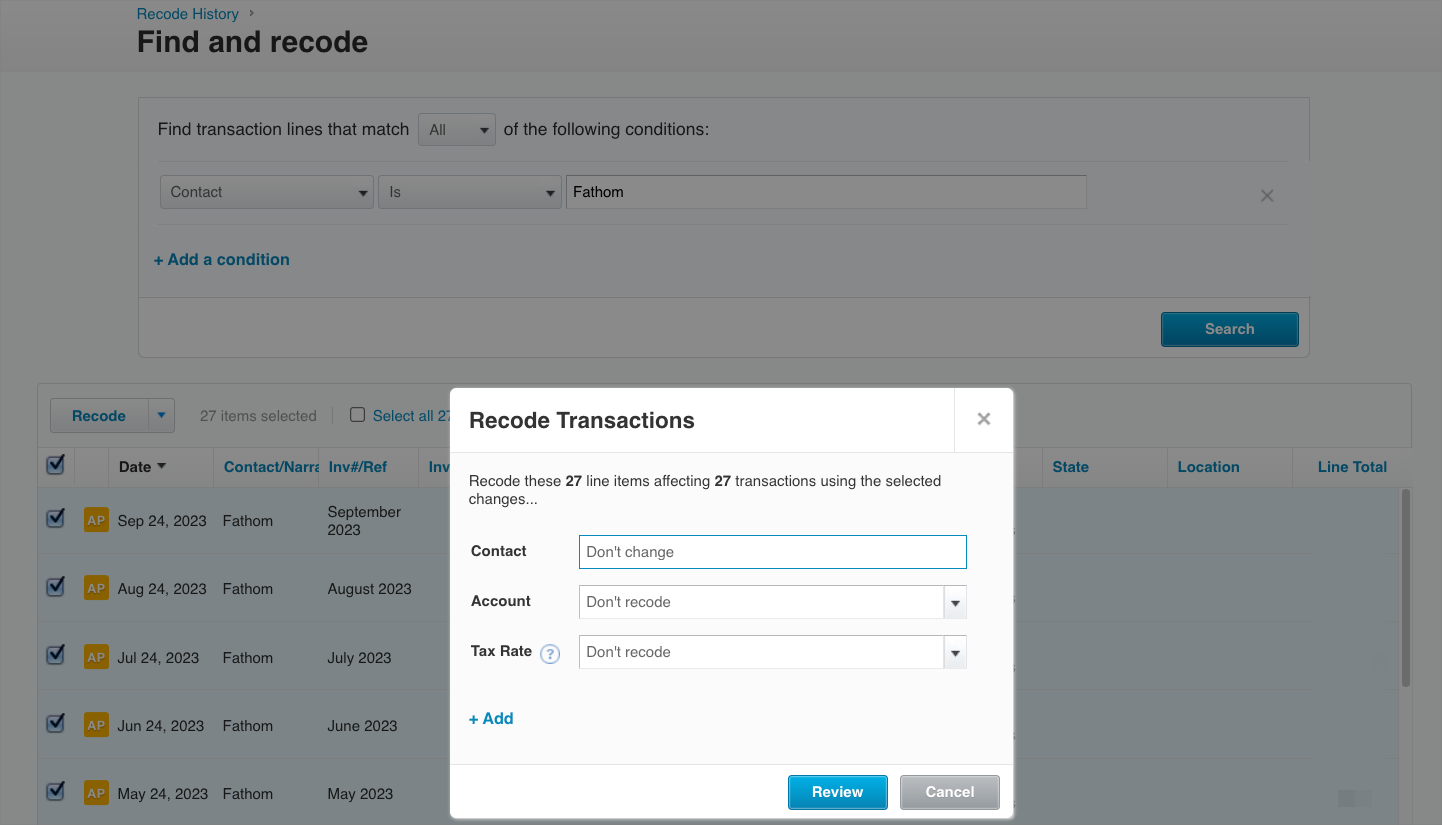Open the All conditions match dropdown
Image resolution: width=1442 pixels, height=825 pixels.
[456, 129]
